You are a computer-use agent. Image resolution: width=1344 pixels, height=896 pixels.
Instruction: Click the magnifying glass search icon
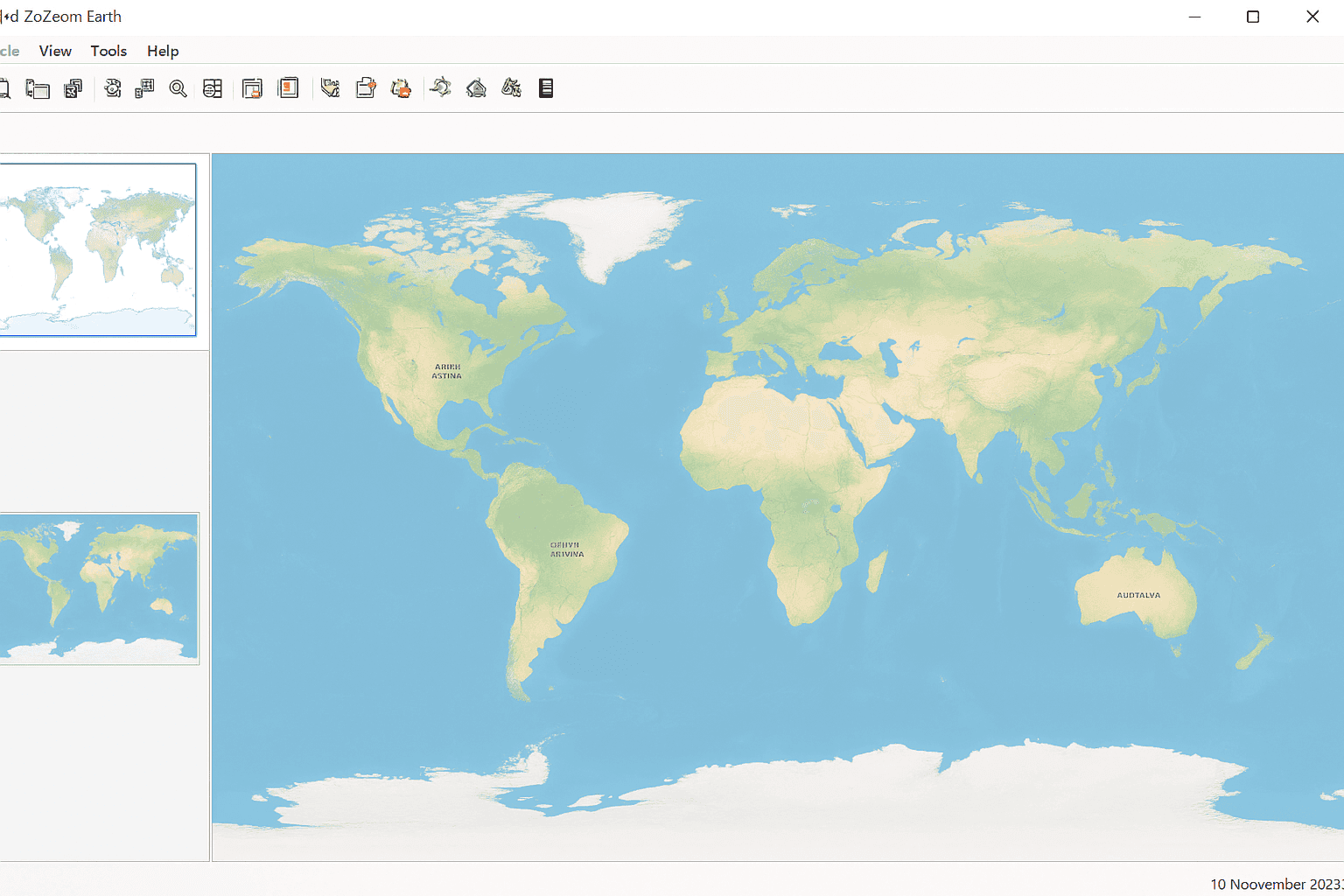[178, 88]
